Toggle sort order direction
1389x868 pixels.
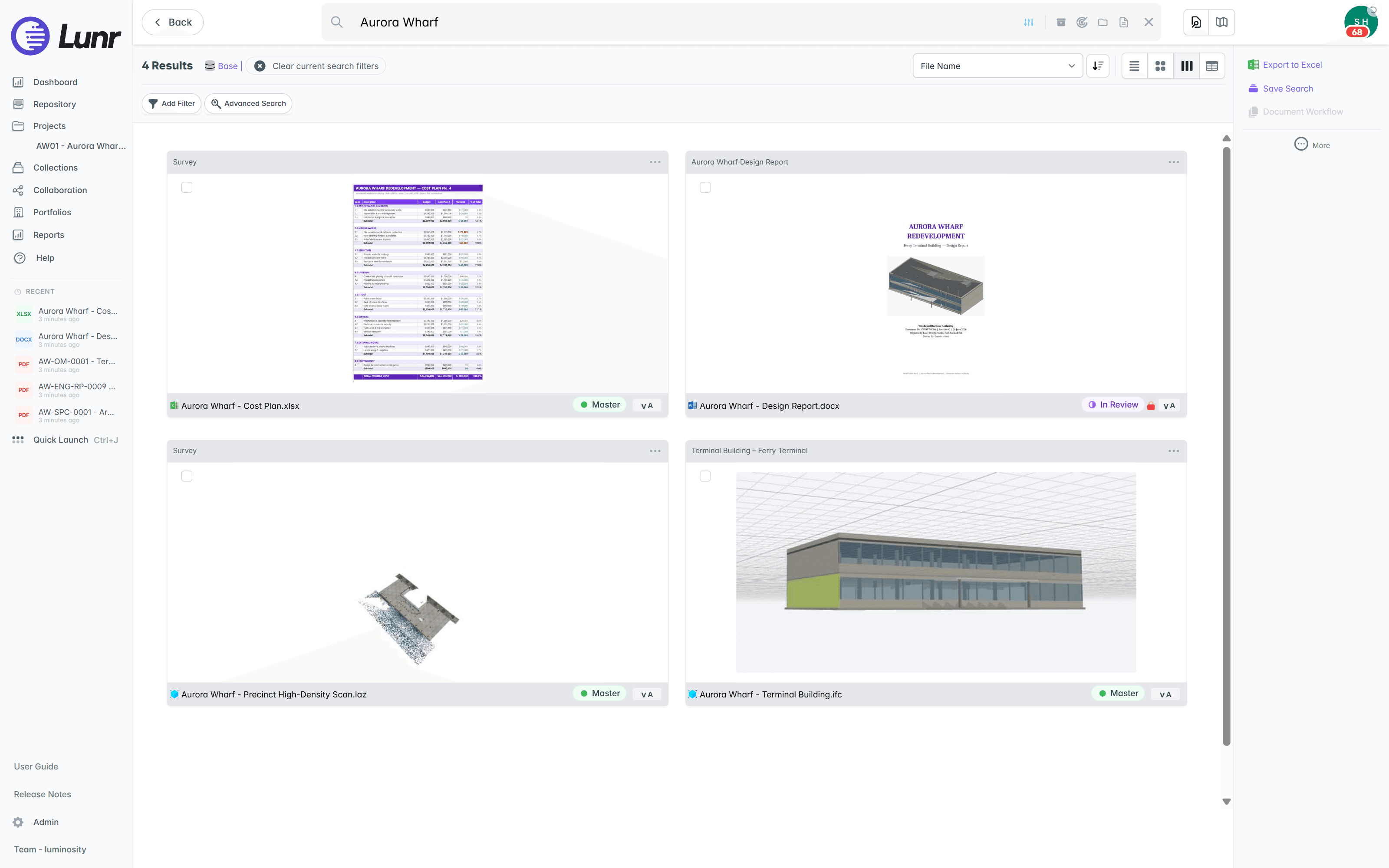1097,66
